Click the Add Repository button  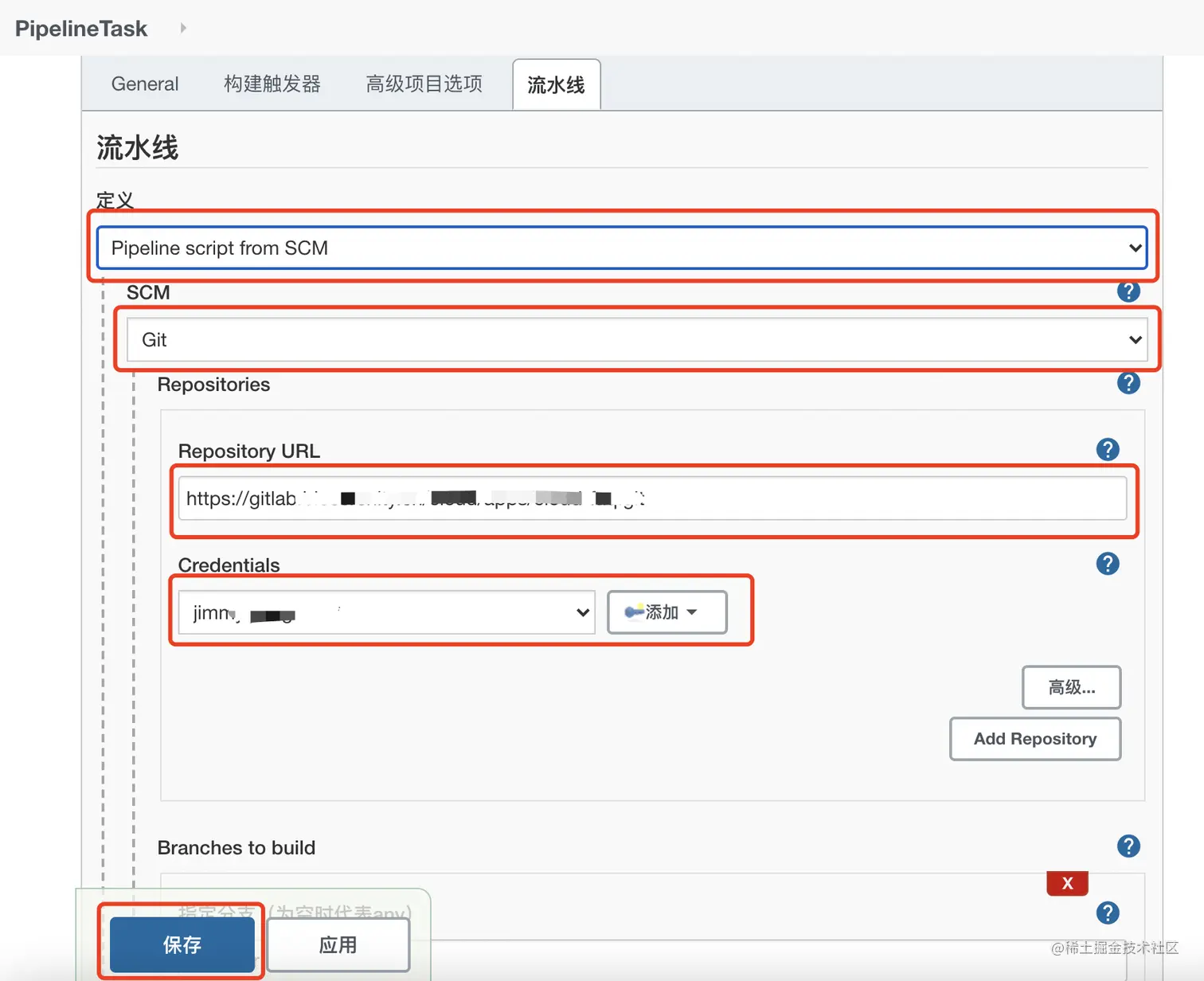pos(1035,739)
